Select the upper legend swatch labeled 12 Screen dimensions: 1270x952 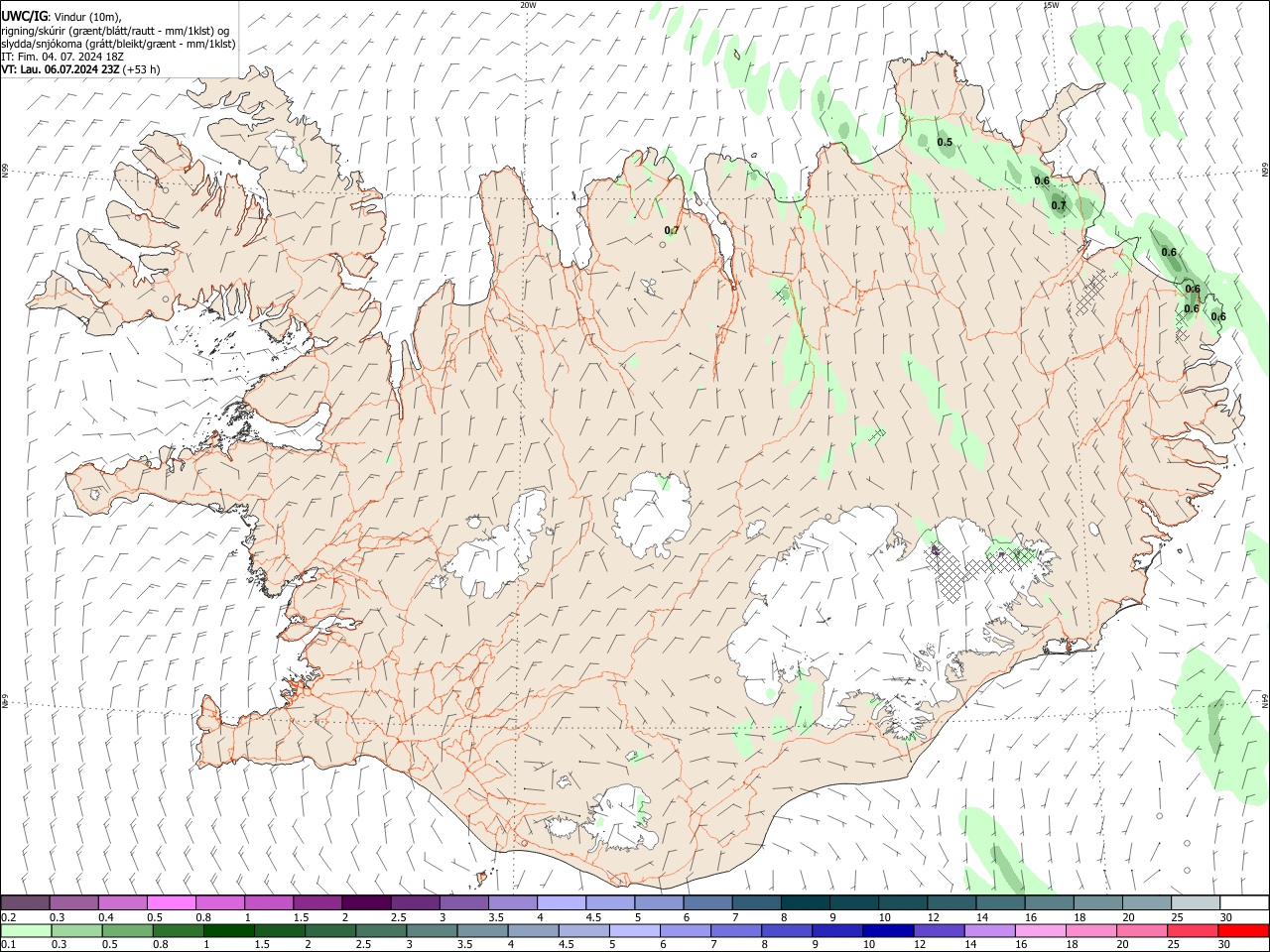(x=952, y=902)
